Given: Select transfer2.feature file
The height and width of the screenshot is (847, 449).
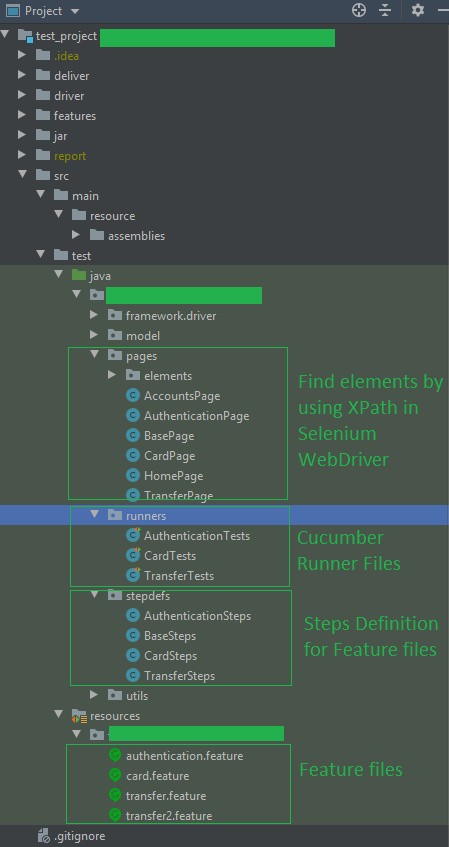Looking at the screenshot, I should click(x=169, y=816).
